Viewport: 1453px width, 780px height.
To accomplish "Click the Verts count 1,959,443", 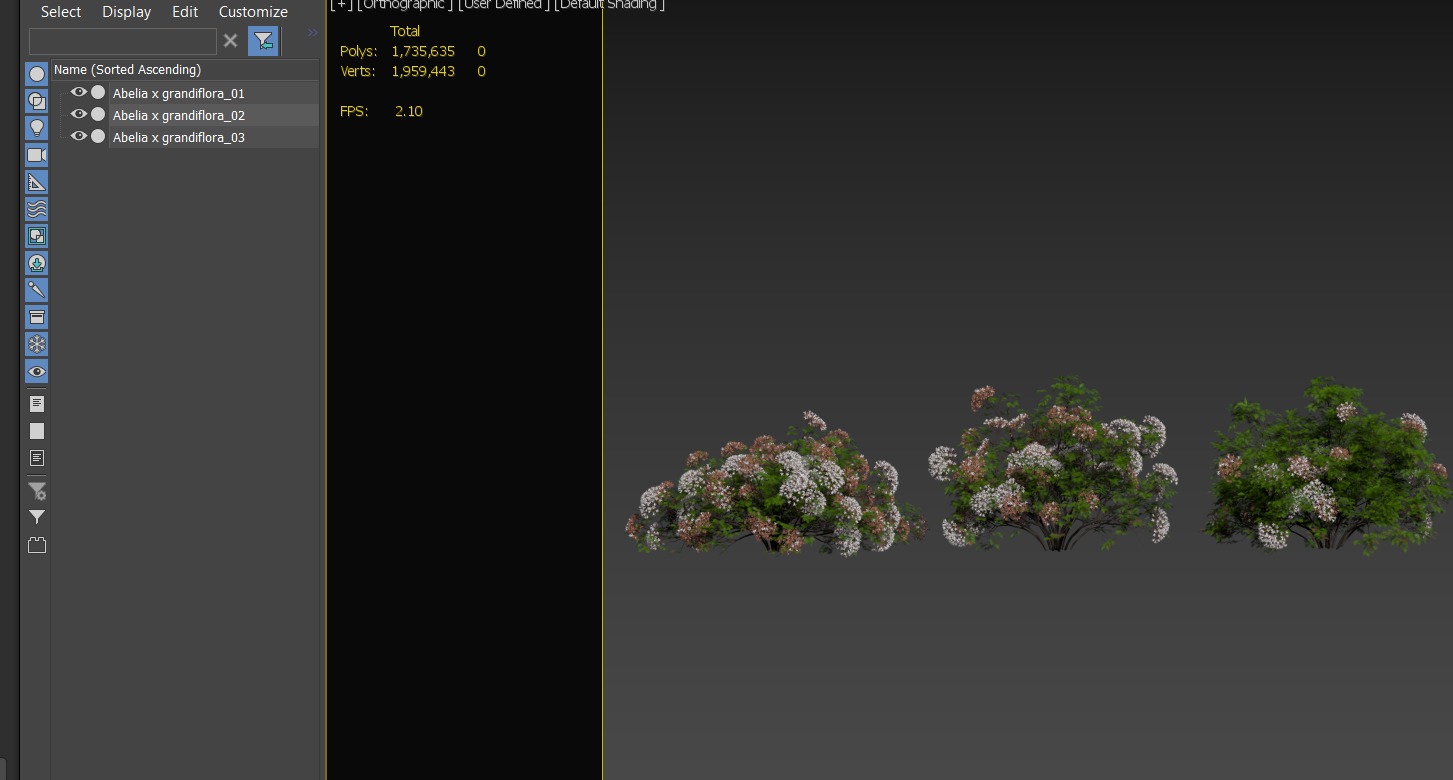I will 423,71.
